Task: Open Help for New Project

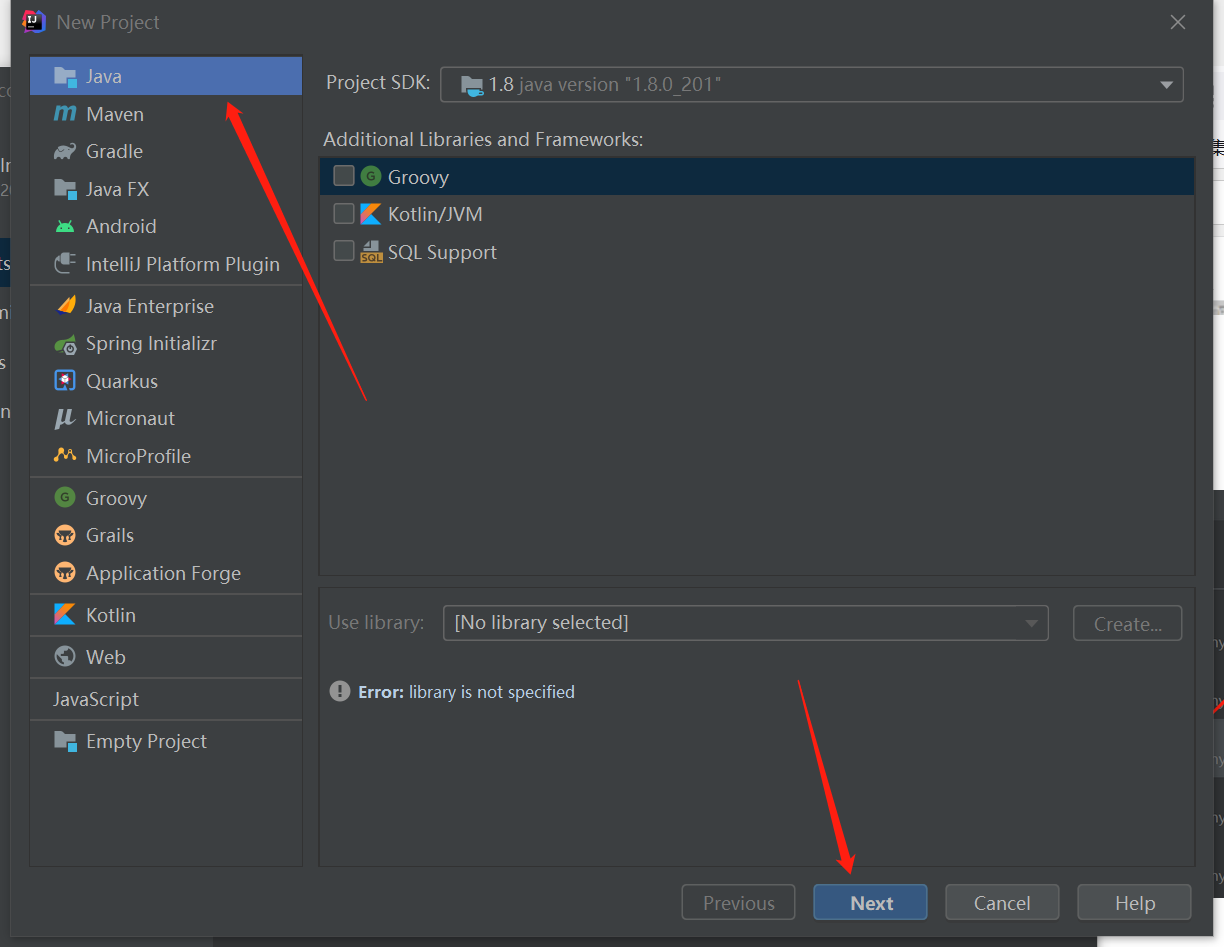Action: coord(1134,903)
